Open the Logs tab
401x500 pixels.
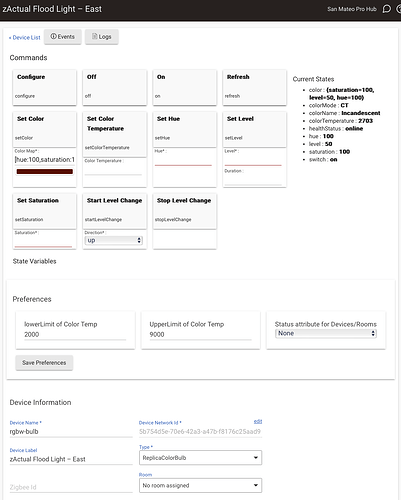[102, 37]
